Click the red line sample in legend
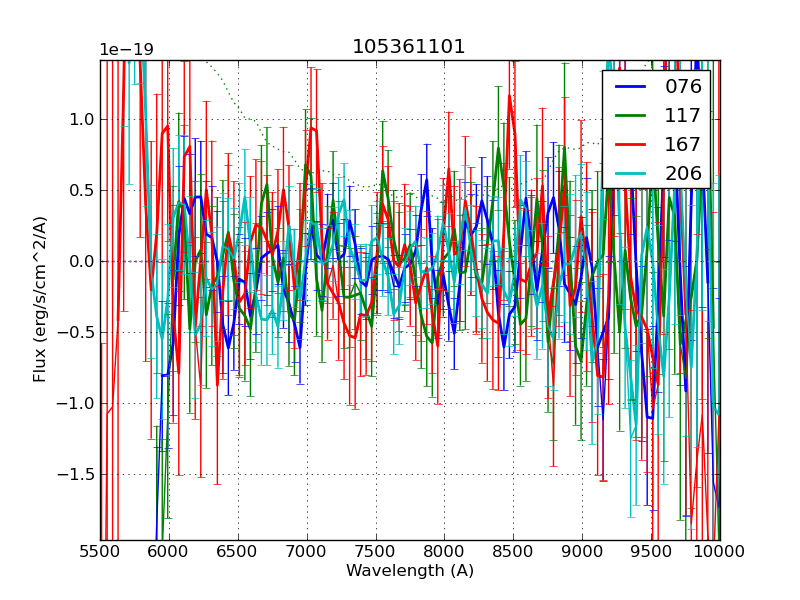Screen dimensions: 800x600 tap(630, 145)
